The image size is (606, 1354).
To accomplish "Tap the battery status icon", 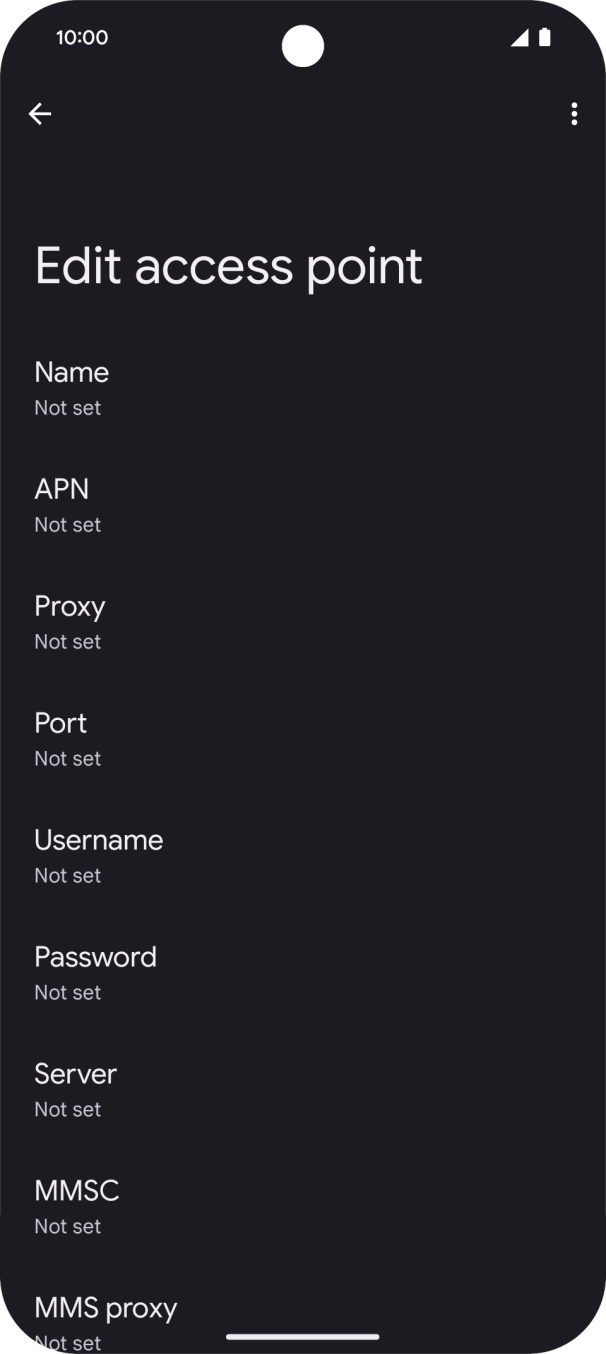I will coord(545,38).
